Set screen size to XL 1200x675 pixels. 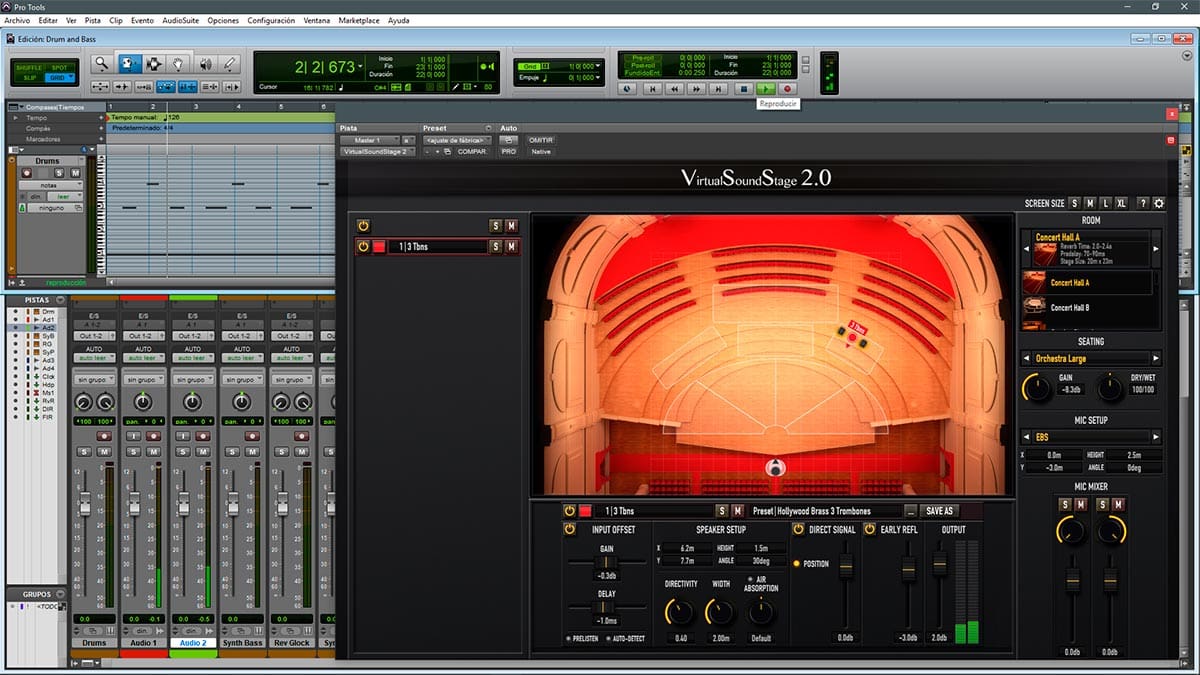[1122, 203]
